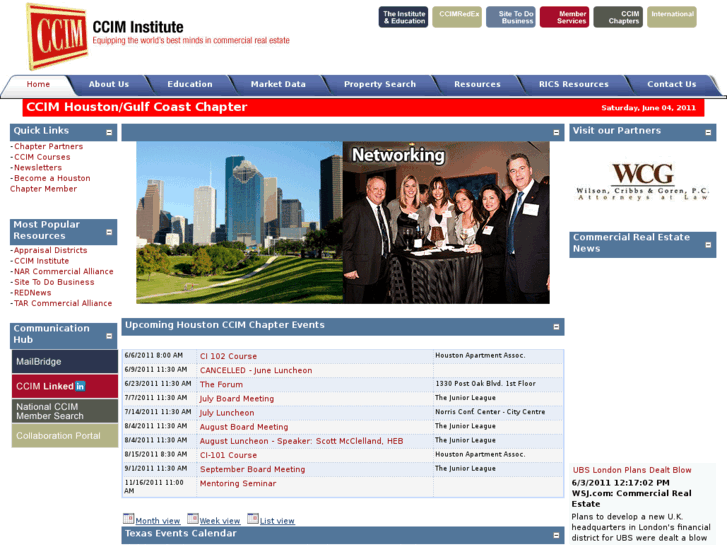Open TAR Commercial Alliance link

(x=63, y=303)
